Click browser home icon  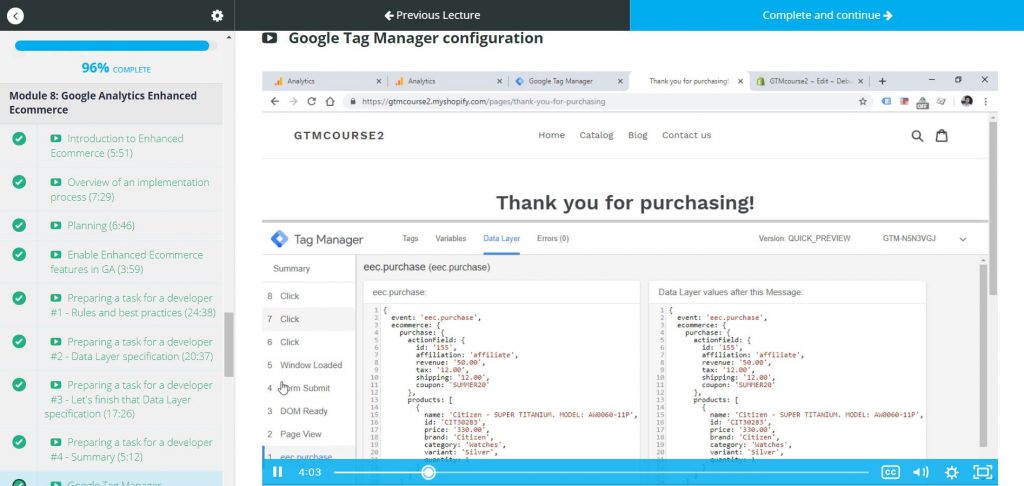[x=330, y=101]
